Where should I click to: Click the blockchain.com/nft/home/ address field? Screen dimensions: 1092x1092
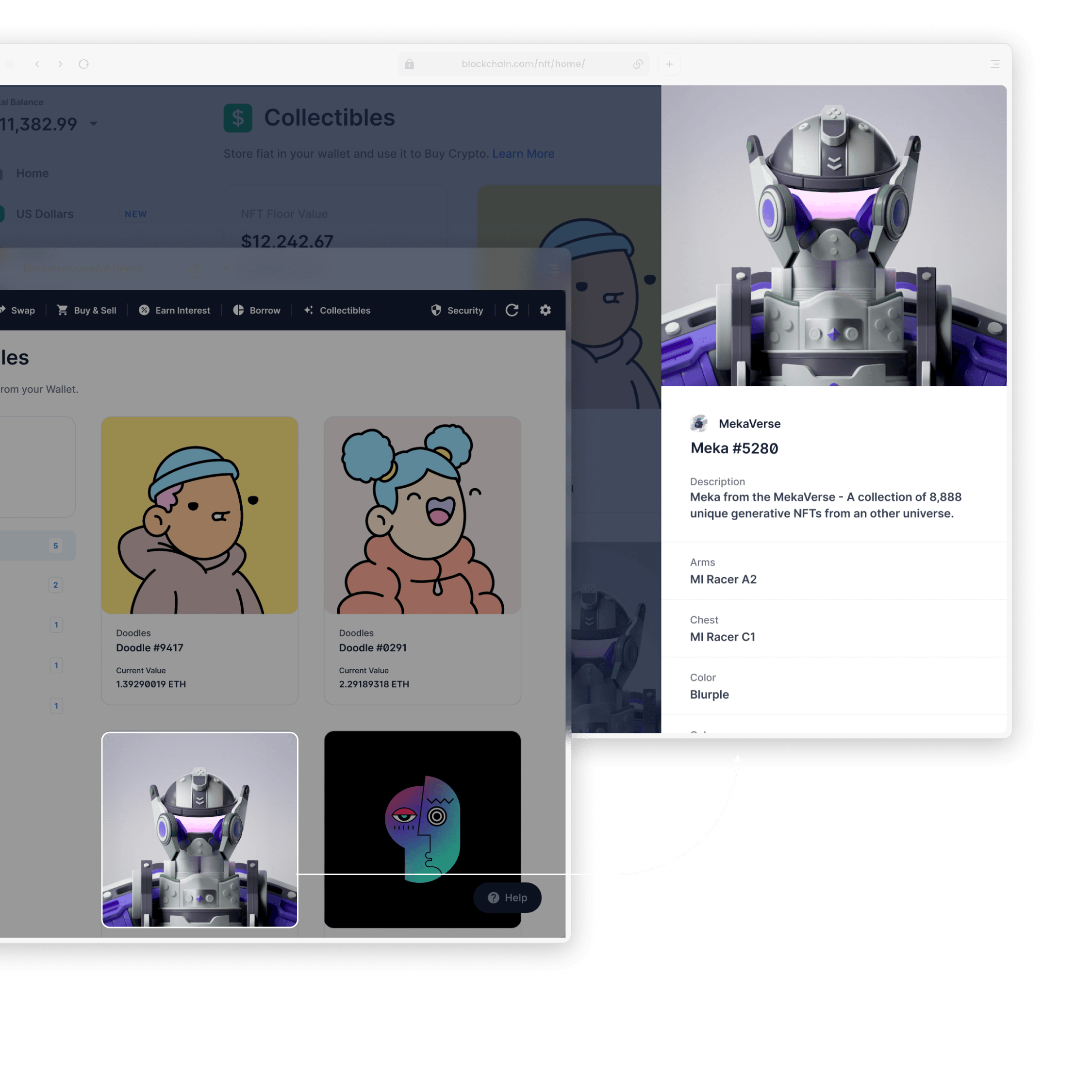523,64
